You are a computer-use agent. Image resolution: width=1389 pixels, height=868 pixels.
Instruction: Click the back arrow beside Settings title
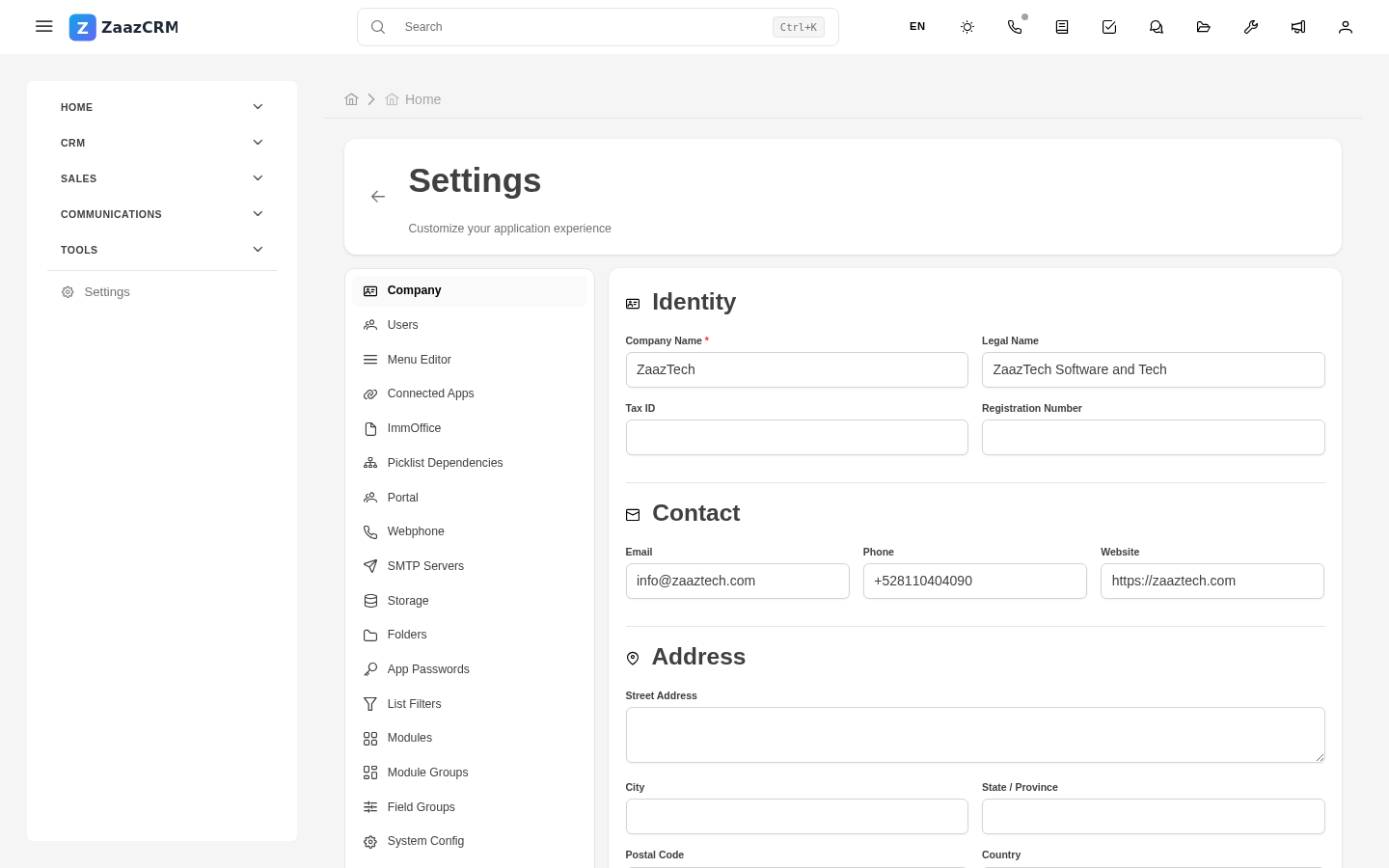pos(378,197)
